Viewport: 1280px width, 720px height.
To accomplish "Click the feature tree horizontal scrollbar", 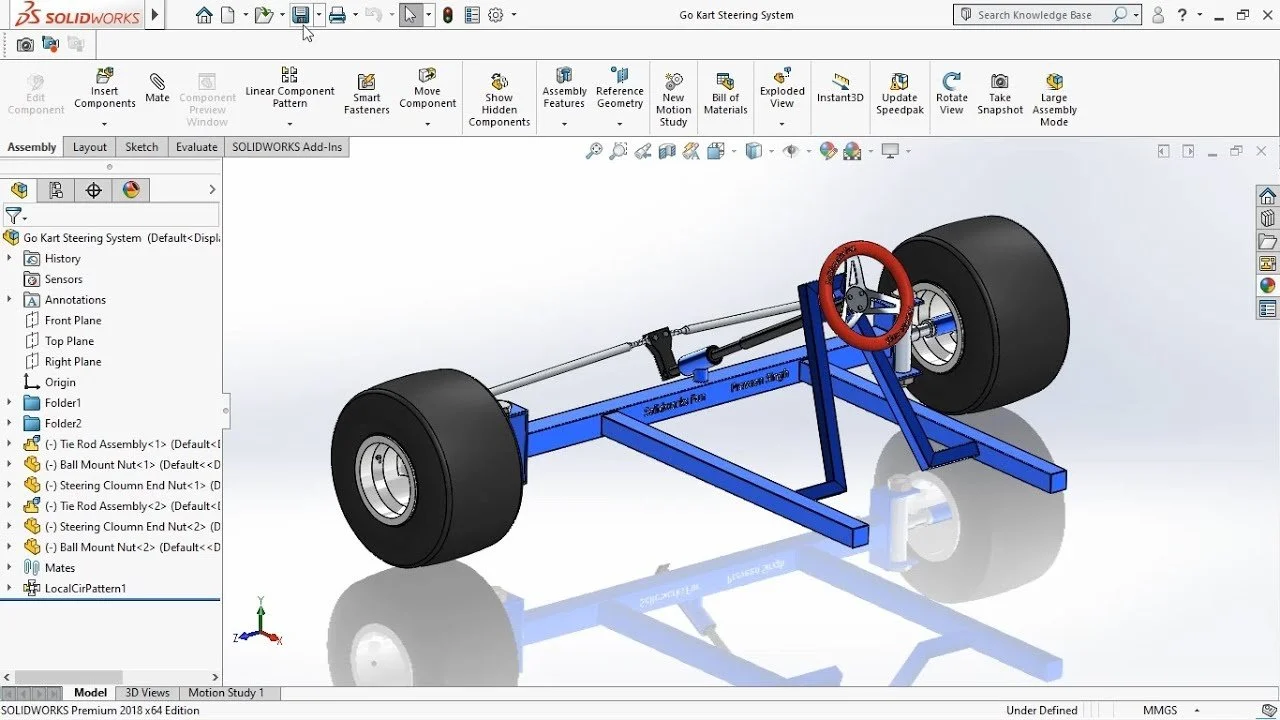I will [x=68, y=677].
